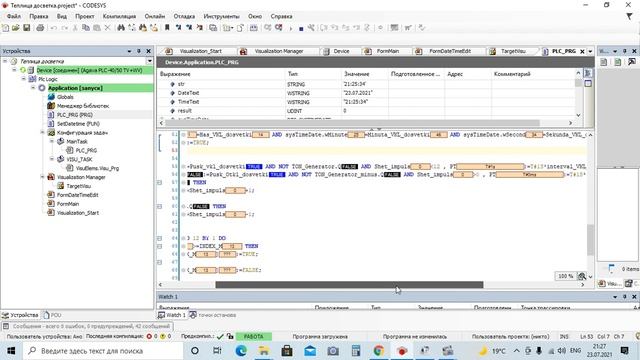Open the Компиляция menu

(x=119, y=16)
